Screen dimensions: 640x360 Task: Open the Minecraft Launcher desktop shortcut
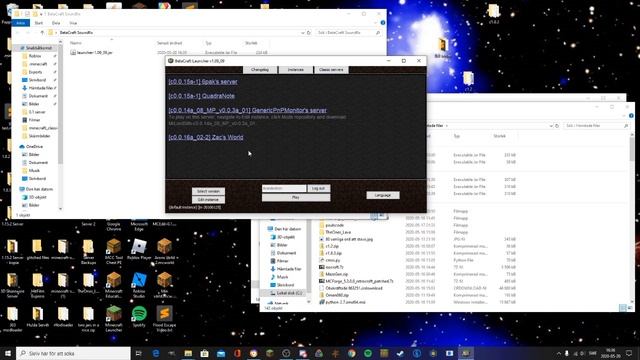point(113,319)
